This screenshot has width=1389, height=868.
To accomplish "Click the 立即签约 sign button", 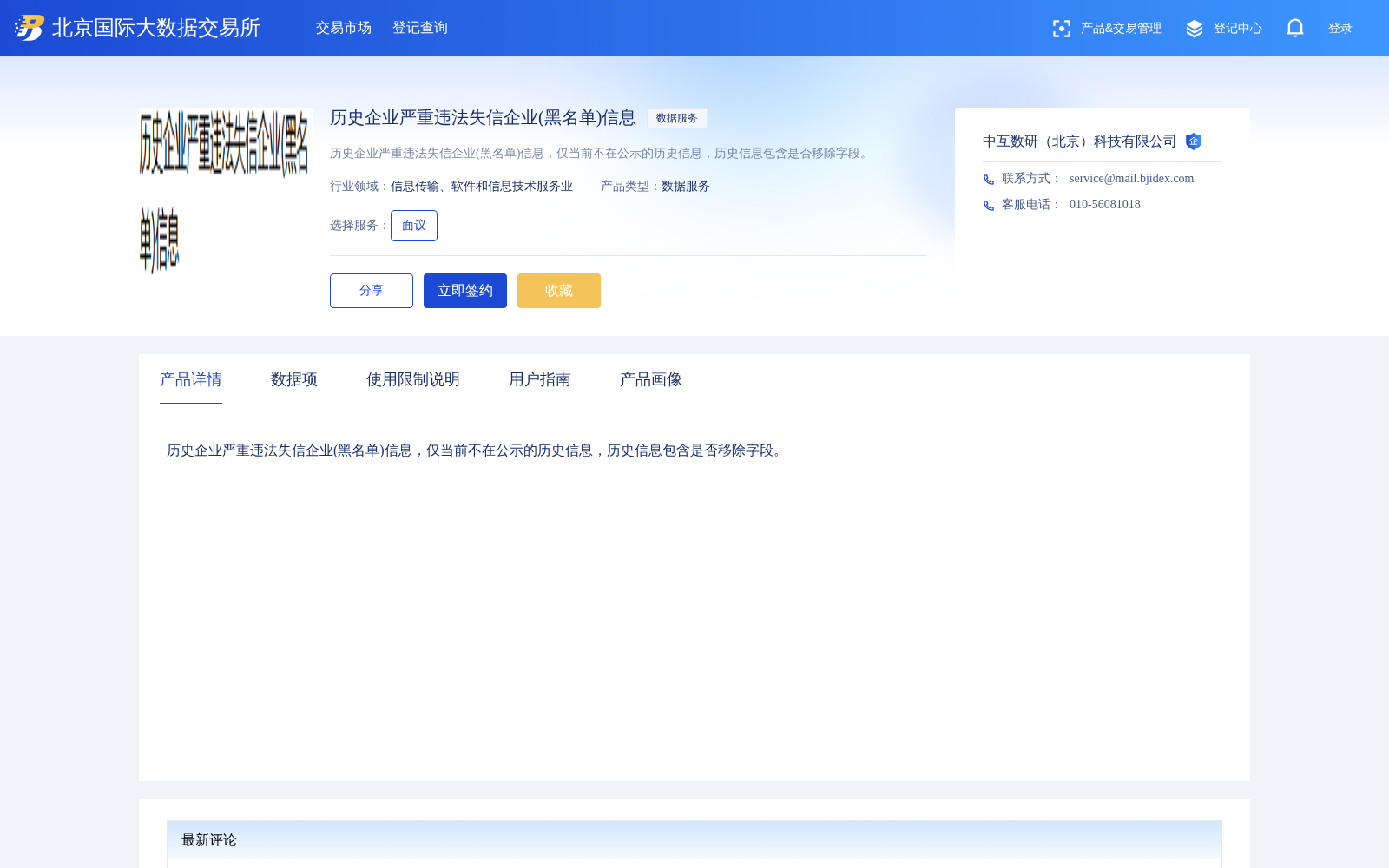I will click(x=465, y=291).
